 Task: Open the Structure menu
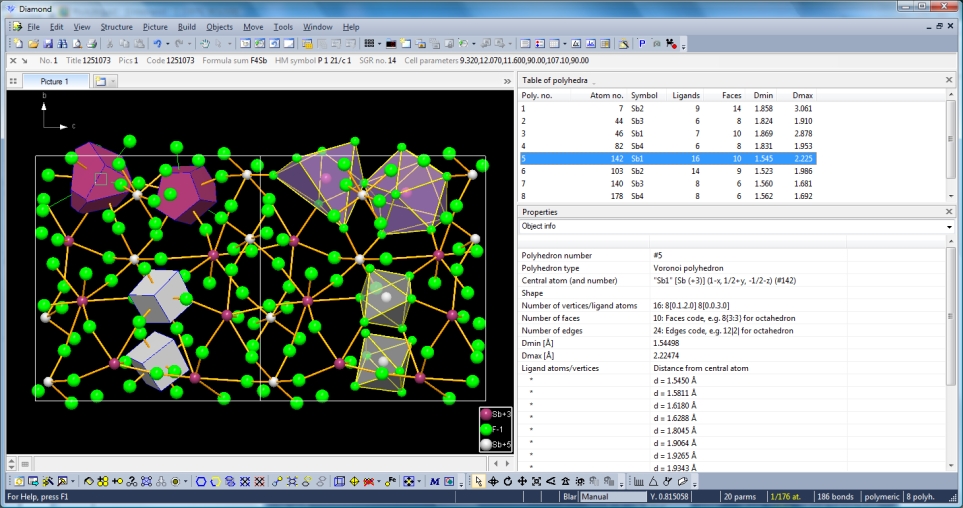[x=116, y=27]
